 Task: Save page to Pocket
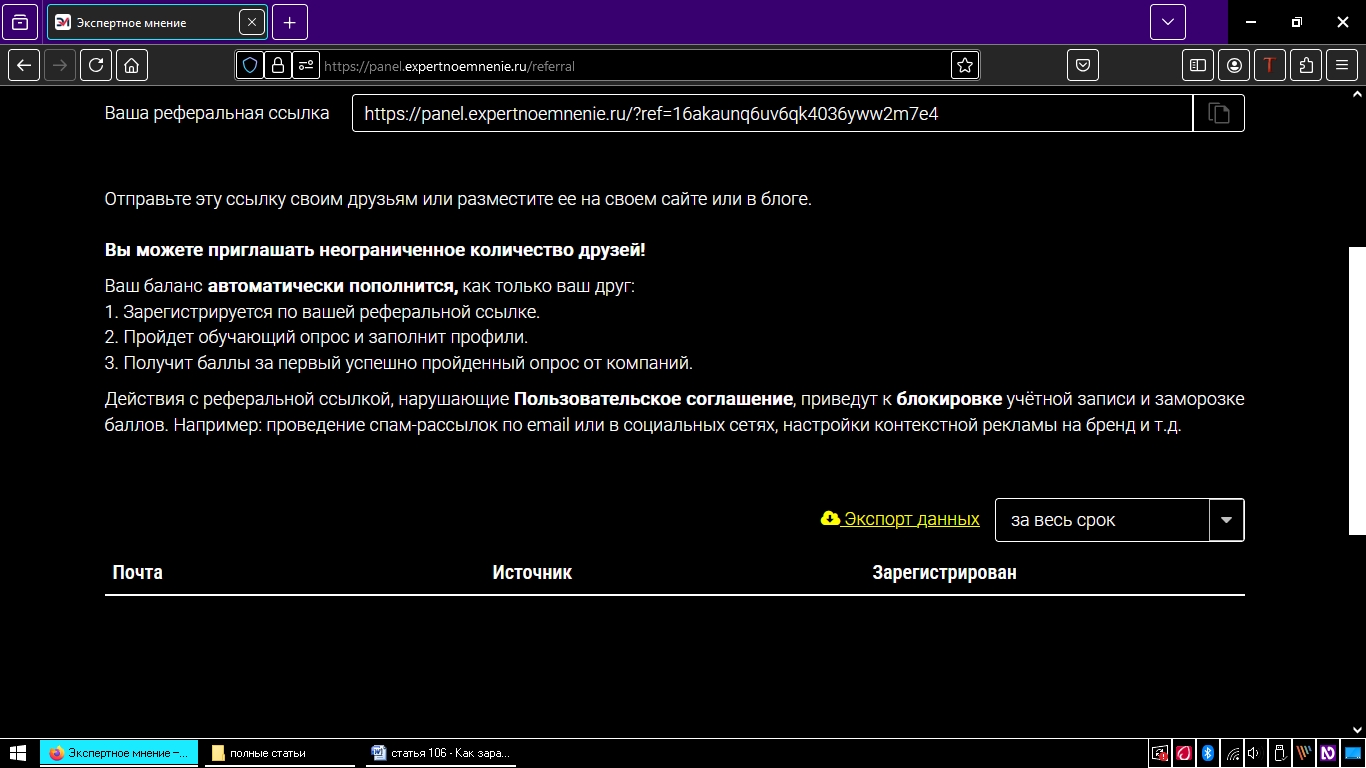1083,65
